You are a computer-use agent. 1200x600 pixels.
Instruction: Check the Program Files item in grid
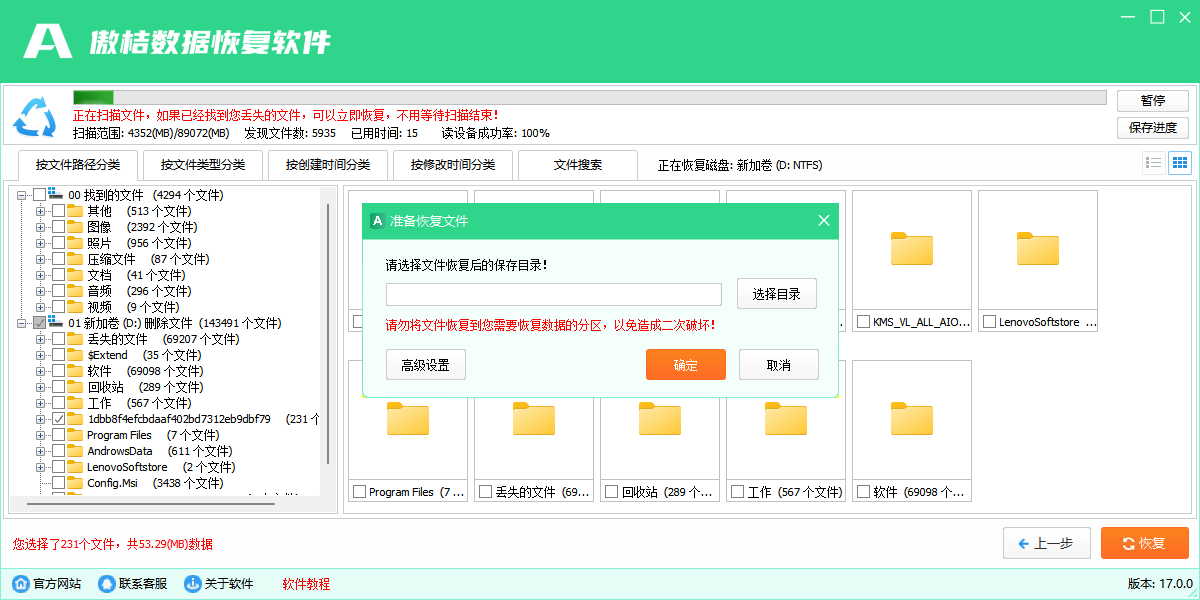[x=360, y=491]
